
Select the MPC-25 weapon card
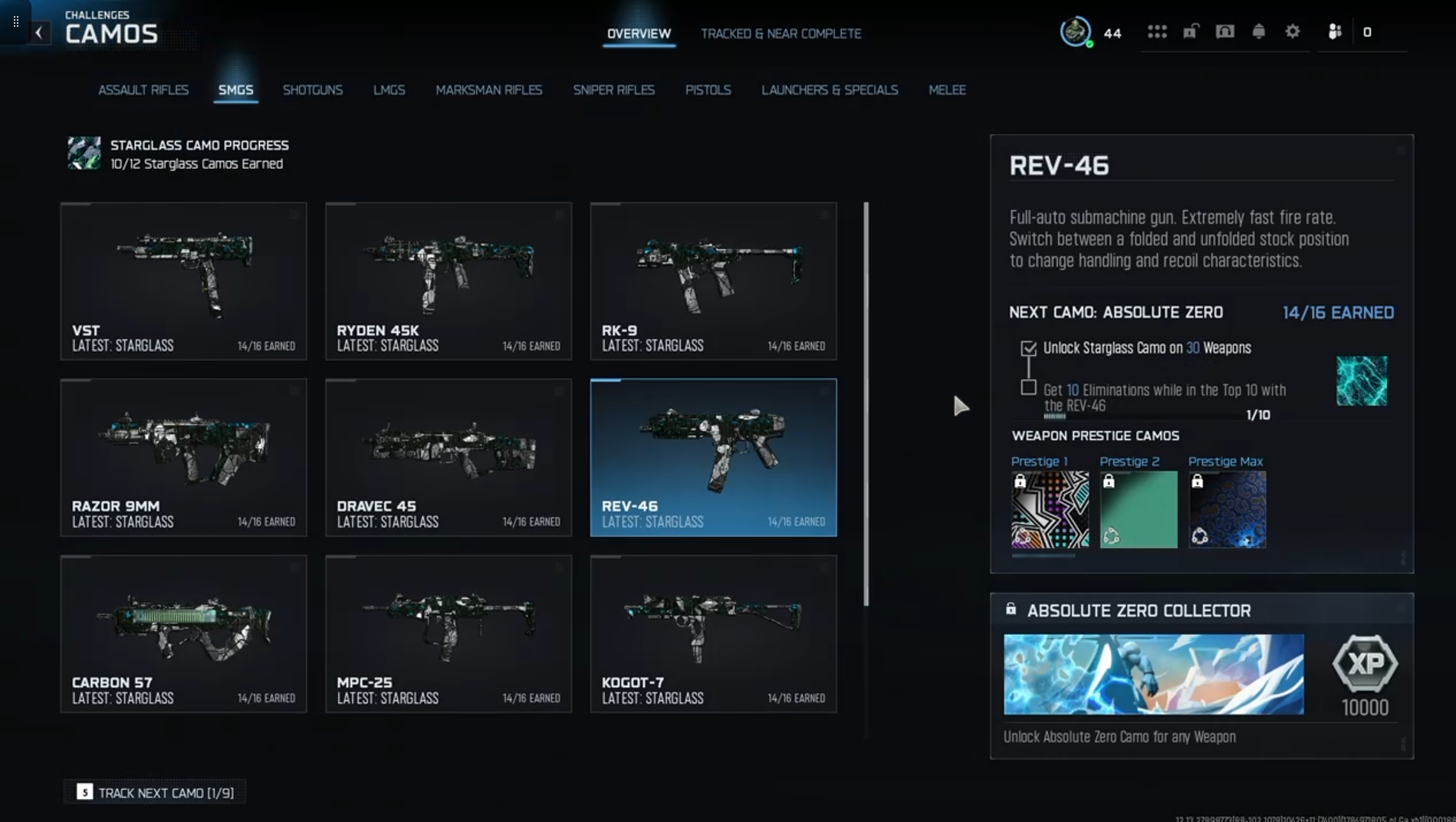pyautogui.click(x=449, y=634)
